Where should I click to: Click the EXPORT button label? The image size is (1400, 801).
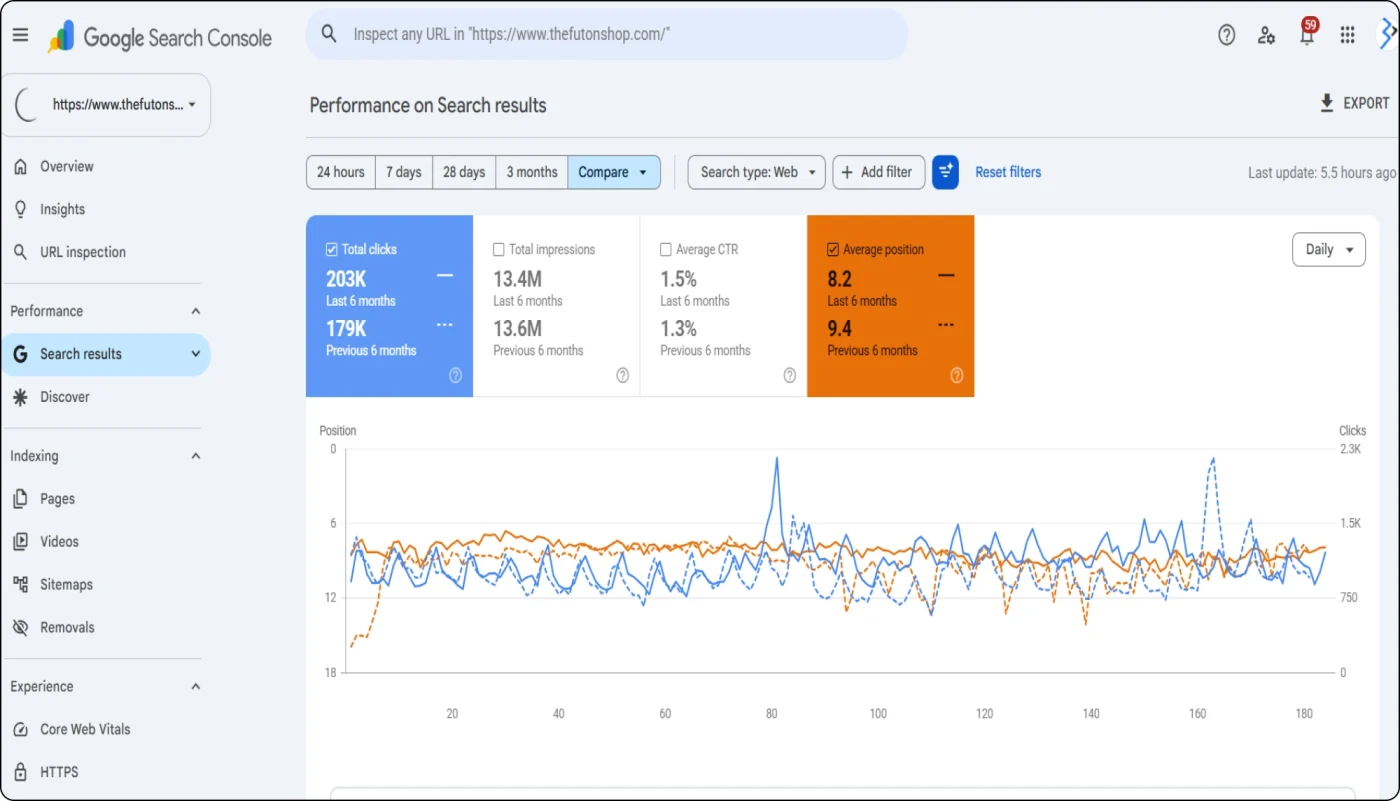tap(1366, 103)
